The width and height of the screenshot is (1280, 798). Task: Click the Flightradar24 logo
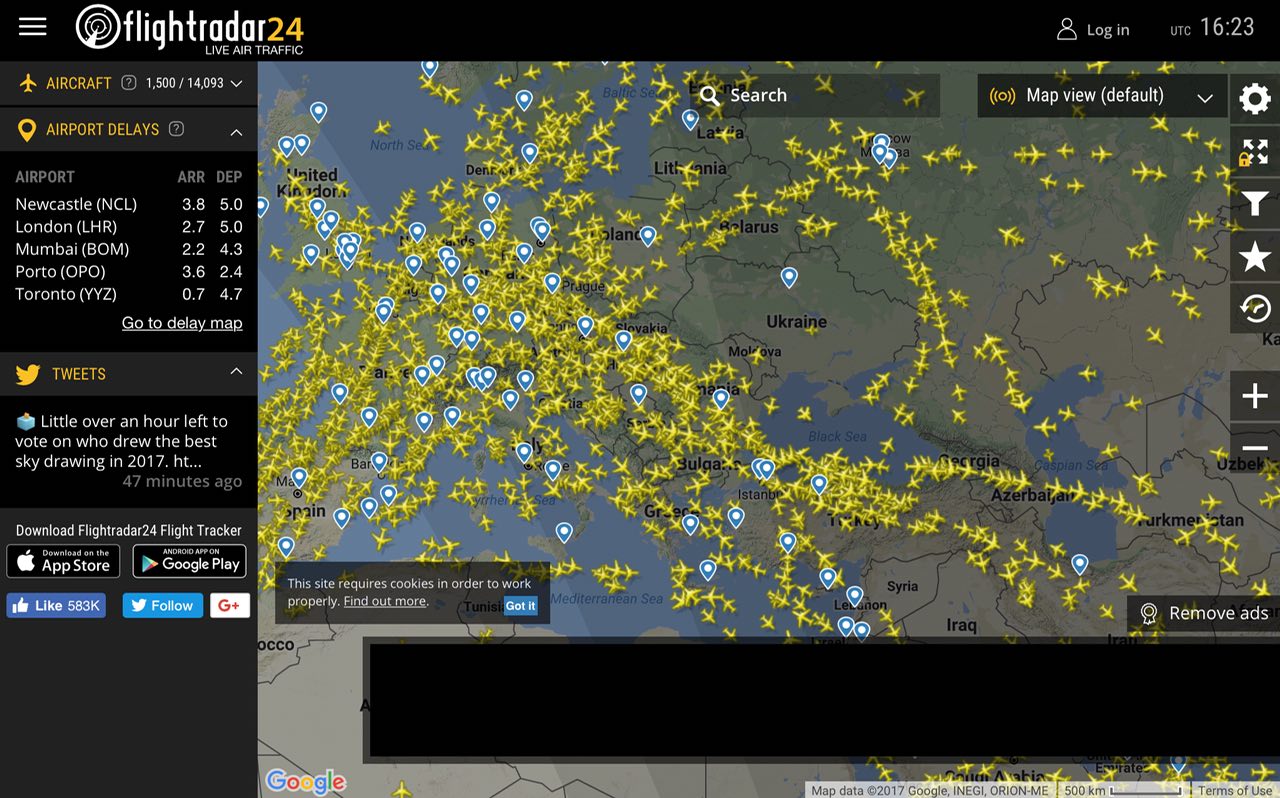click(x=190, y=29)
